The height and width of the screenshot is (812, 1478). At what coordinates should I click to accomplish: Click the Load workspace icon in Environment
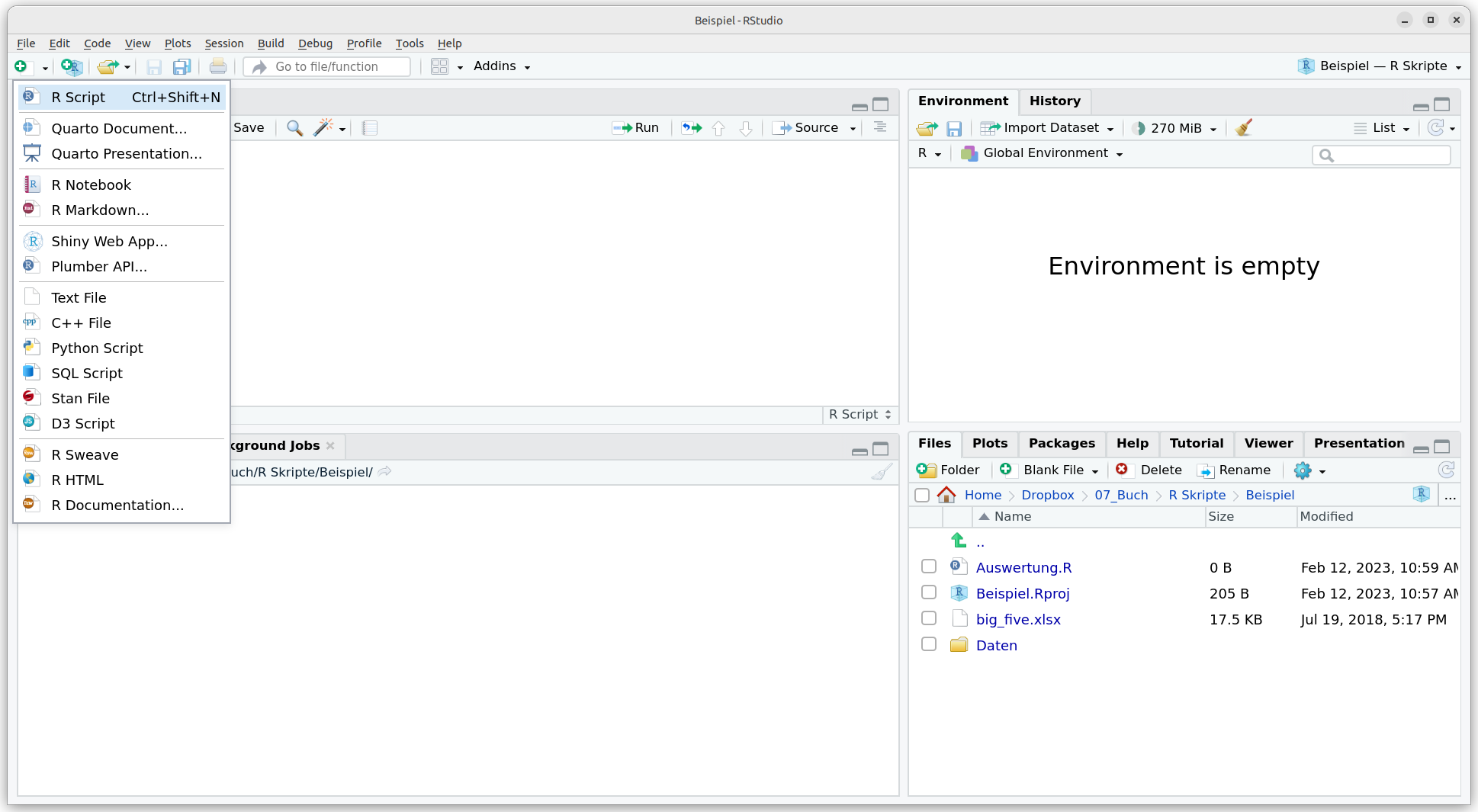tap(927, 128)
